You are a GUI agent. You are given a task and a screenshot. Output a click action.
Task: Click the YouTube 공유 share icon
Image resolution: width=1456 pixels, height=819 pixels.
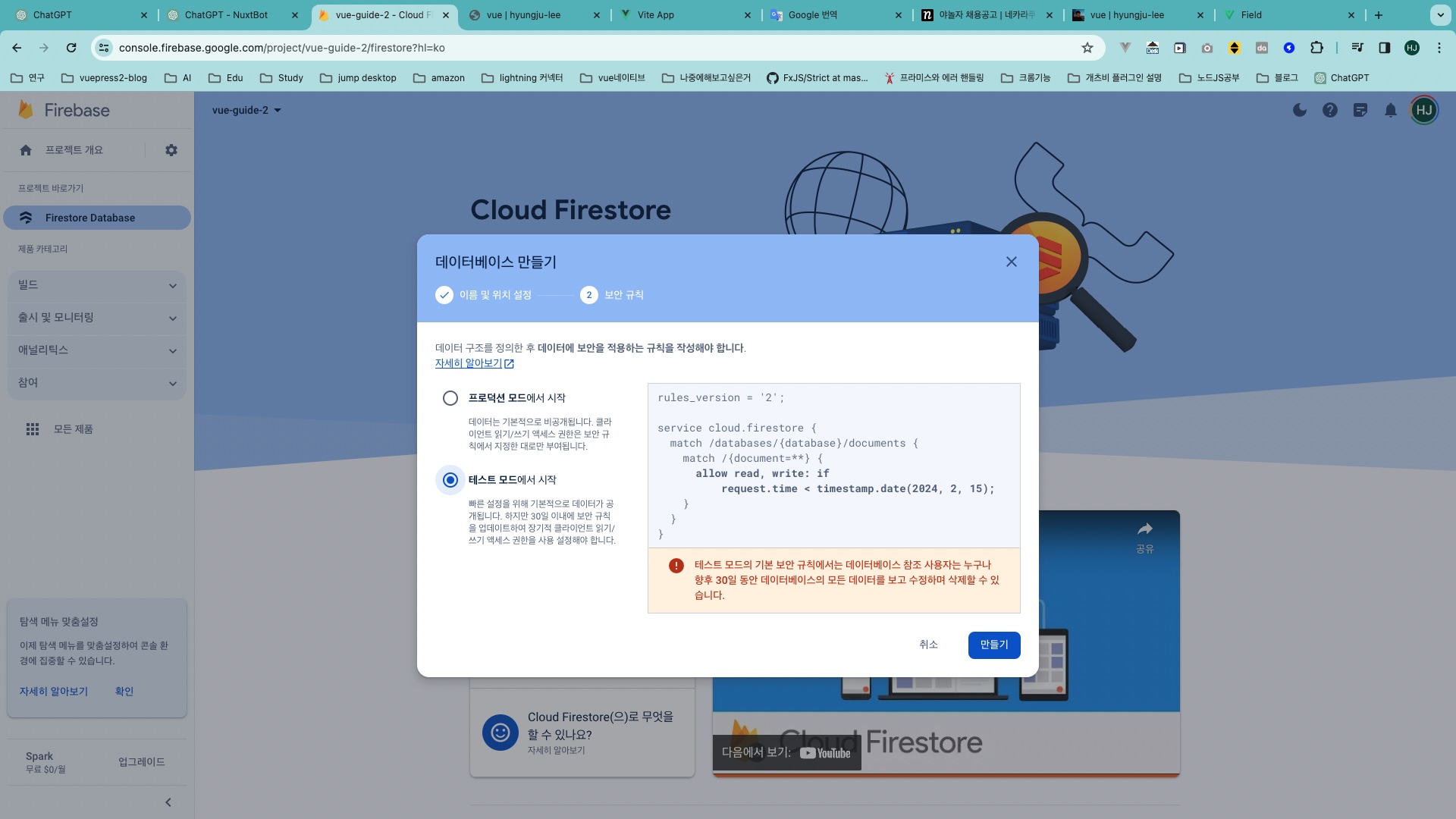pyautogui.click(x=1144, y=537)
